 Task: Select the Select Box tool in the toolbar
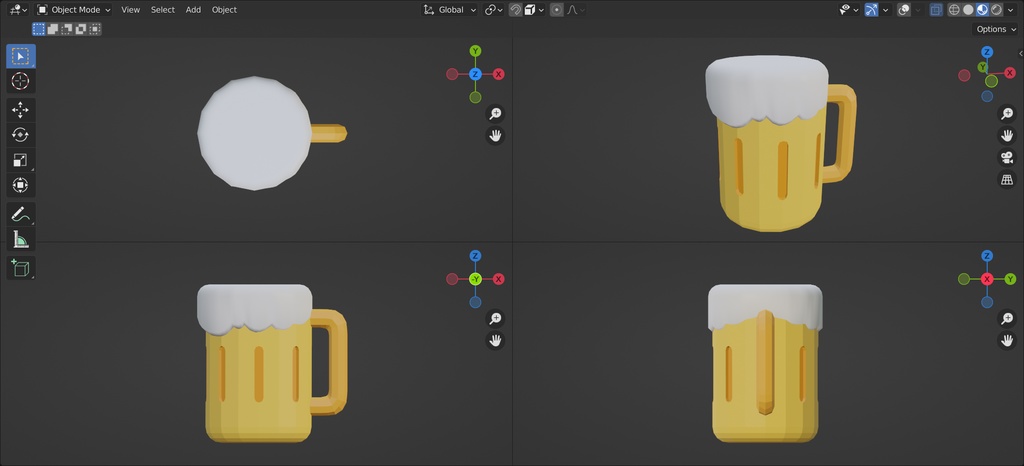pyautogui.click(x=21, y=56)
